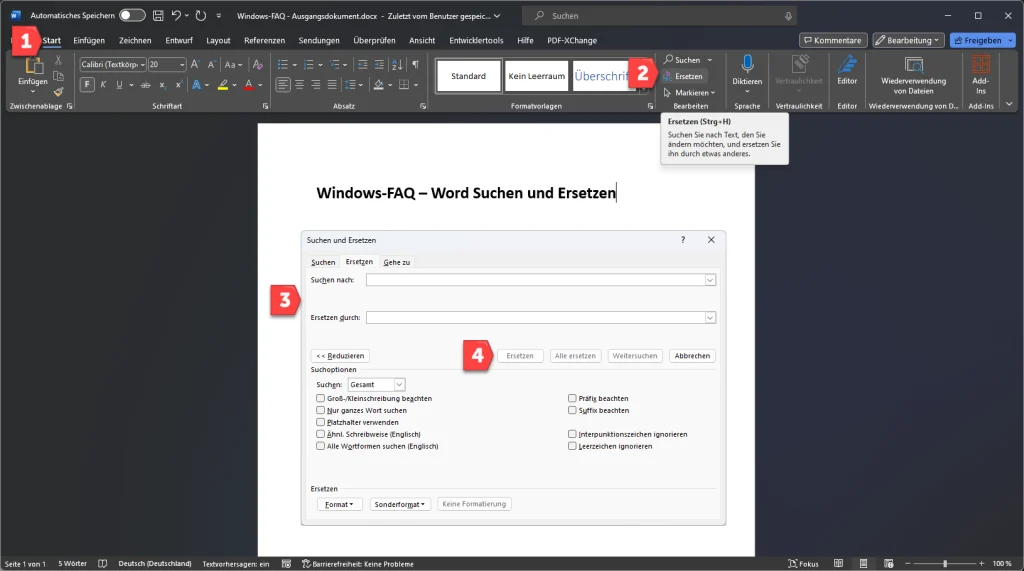Open the Format dropdown button

tap(338, 504)
